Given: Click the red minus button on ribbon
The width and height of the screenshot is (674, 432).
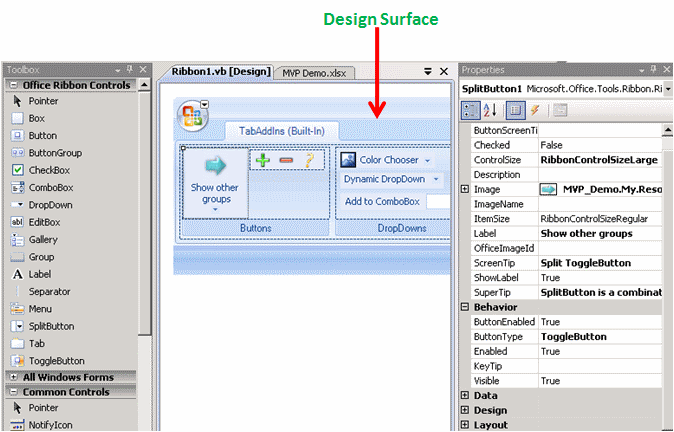Looking at the screenshot, I should [286, 160].
